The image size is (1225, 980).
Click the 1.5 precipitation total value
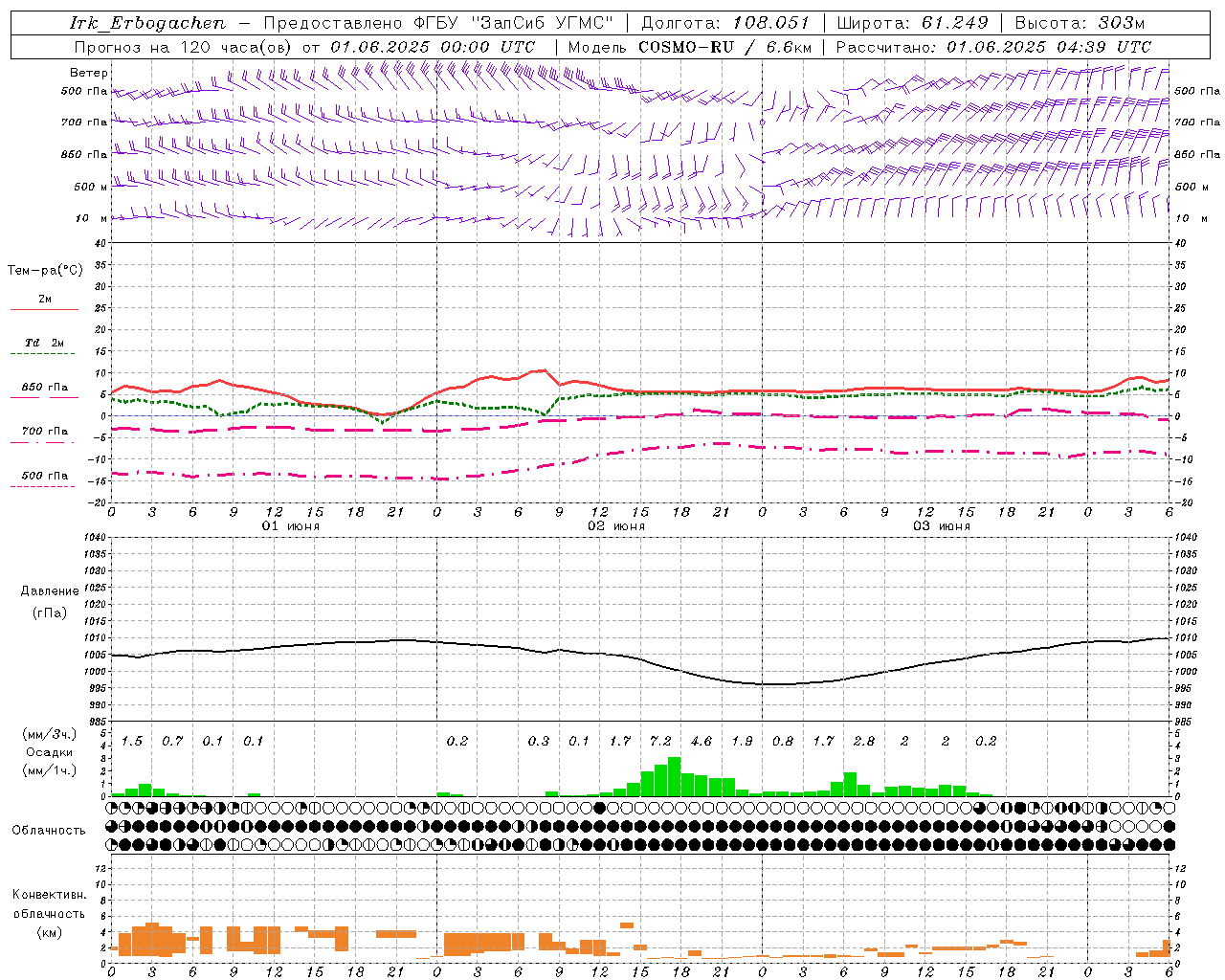tap(132, 742)
